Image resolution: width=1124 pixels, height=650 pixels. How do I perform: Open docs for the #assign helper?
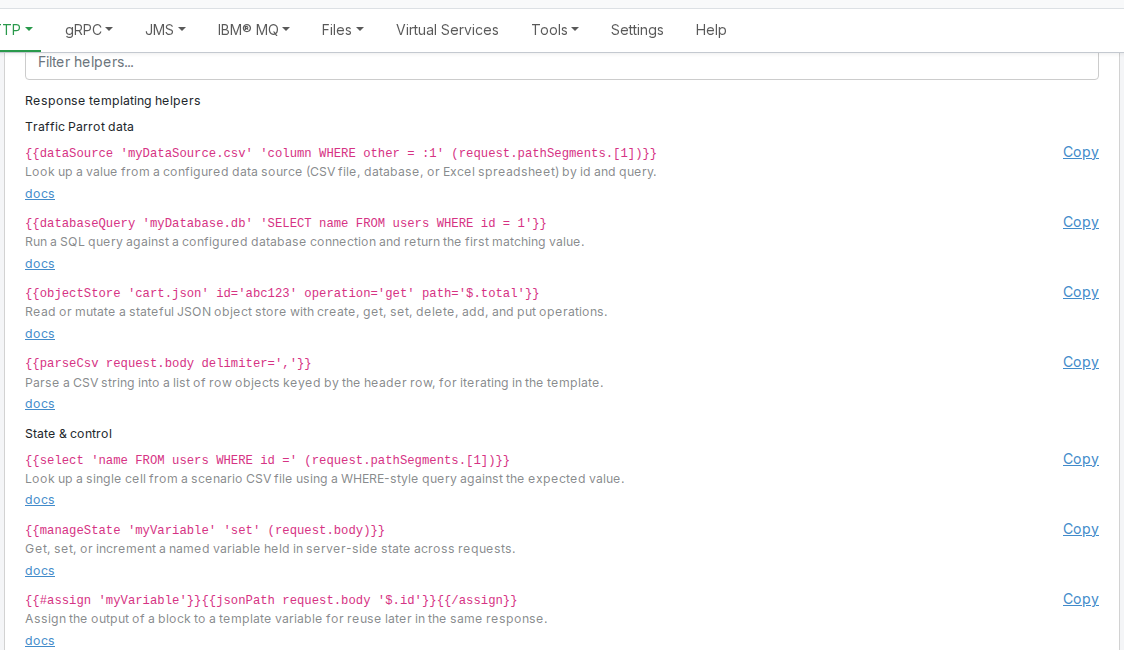tap(39, 641)
